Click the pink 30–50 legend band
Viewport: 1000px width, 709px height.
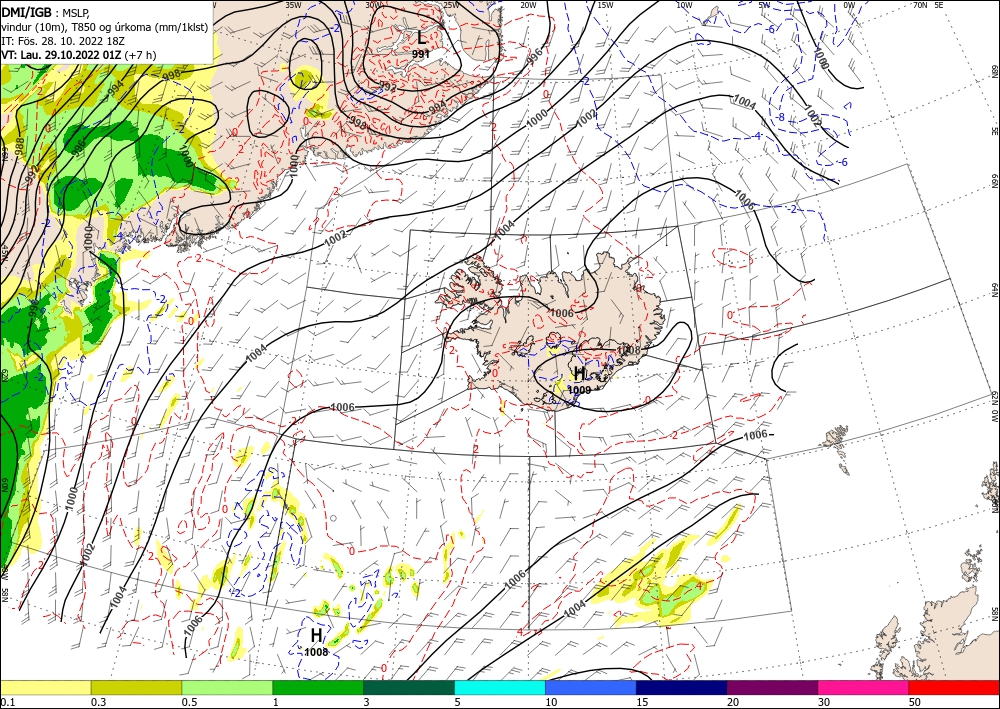pyautogui.click(x=864, y=687)
